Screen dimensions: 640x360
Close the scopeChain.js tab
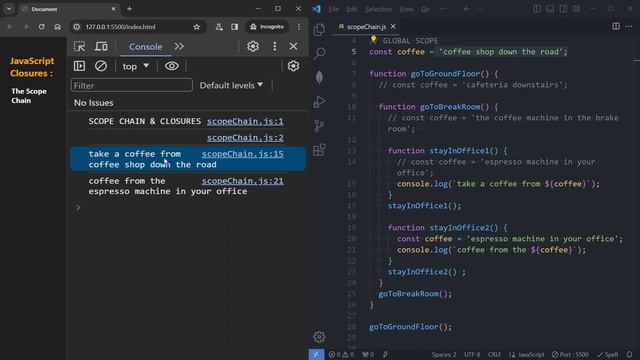(x=393, y=27)
